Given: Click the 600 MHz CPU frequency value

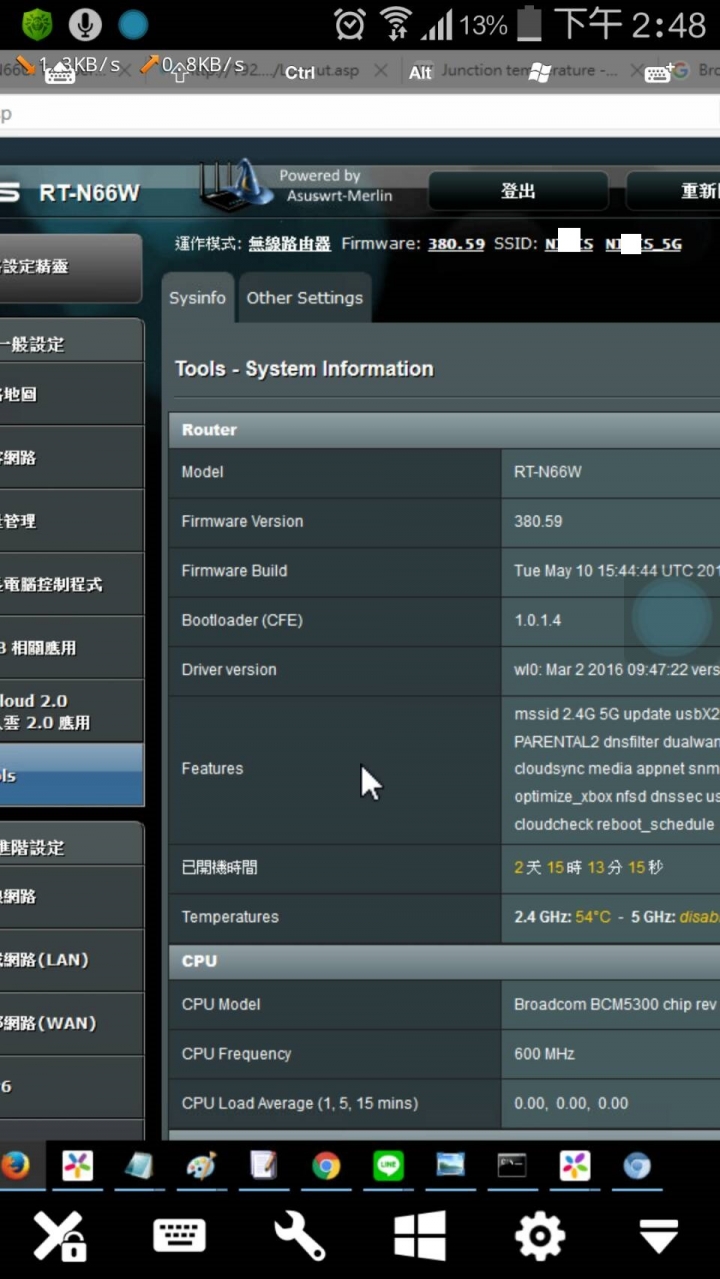Looking at the screenshot, I should click(544, 1054).
